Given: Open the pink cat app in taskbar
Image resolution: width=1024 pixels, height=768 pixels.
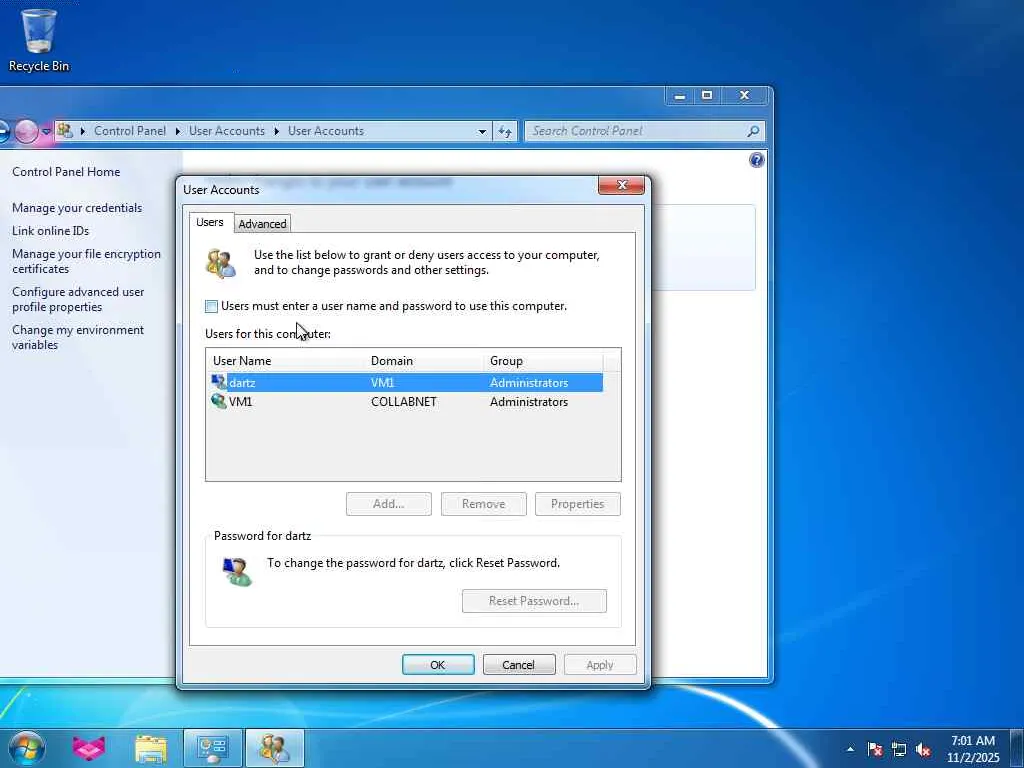Looking at the screenshot, I should pyautogui.click(x=89, y=748).
